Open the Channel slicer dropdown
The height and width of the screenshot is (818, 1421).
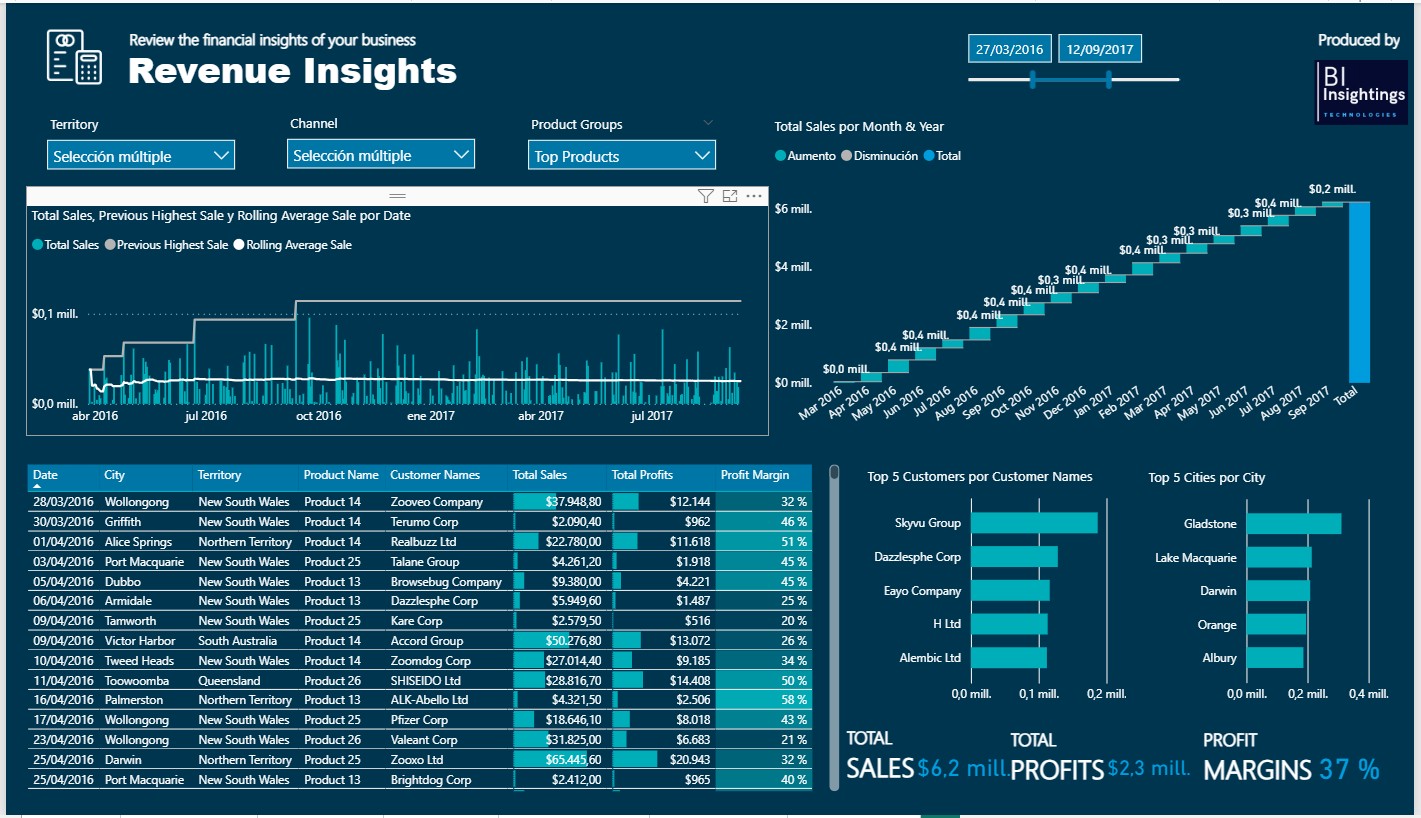381,155
